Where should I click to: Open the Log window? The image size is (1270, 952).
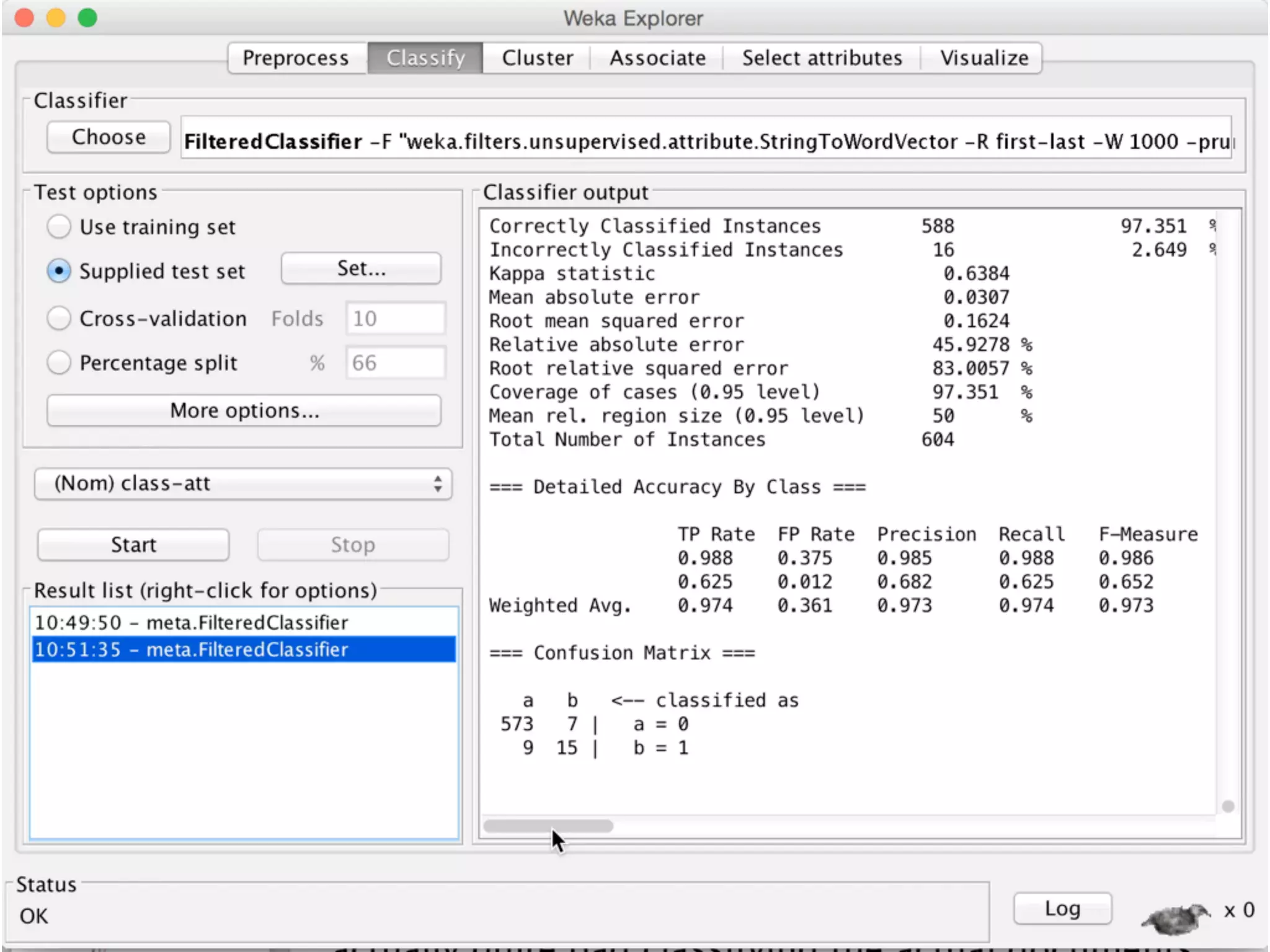click(1062, 909)
